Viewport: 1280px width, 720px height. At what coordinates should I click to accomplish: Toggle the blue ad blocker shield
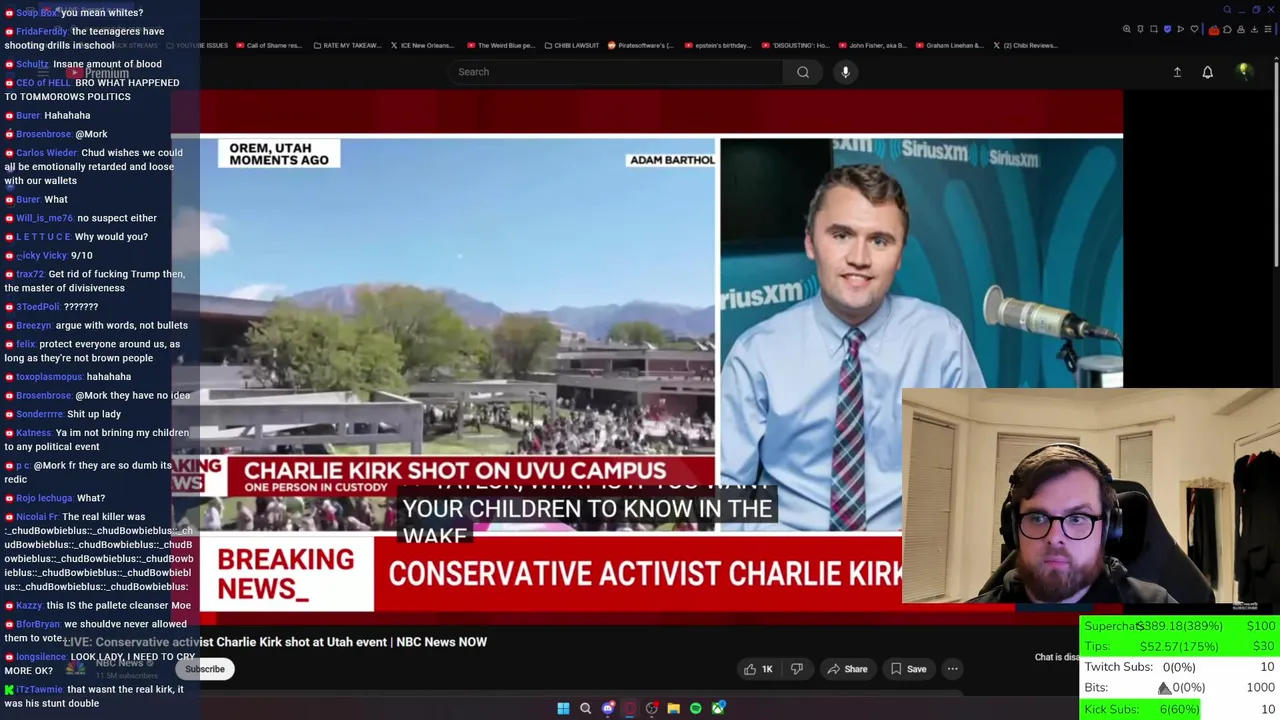click(x=1167, y=29)
